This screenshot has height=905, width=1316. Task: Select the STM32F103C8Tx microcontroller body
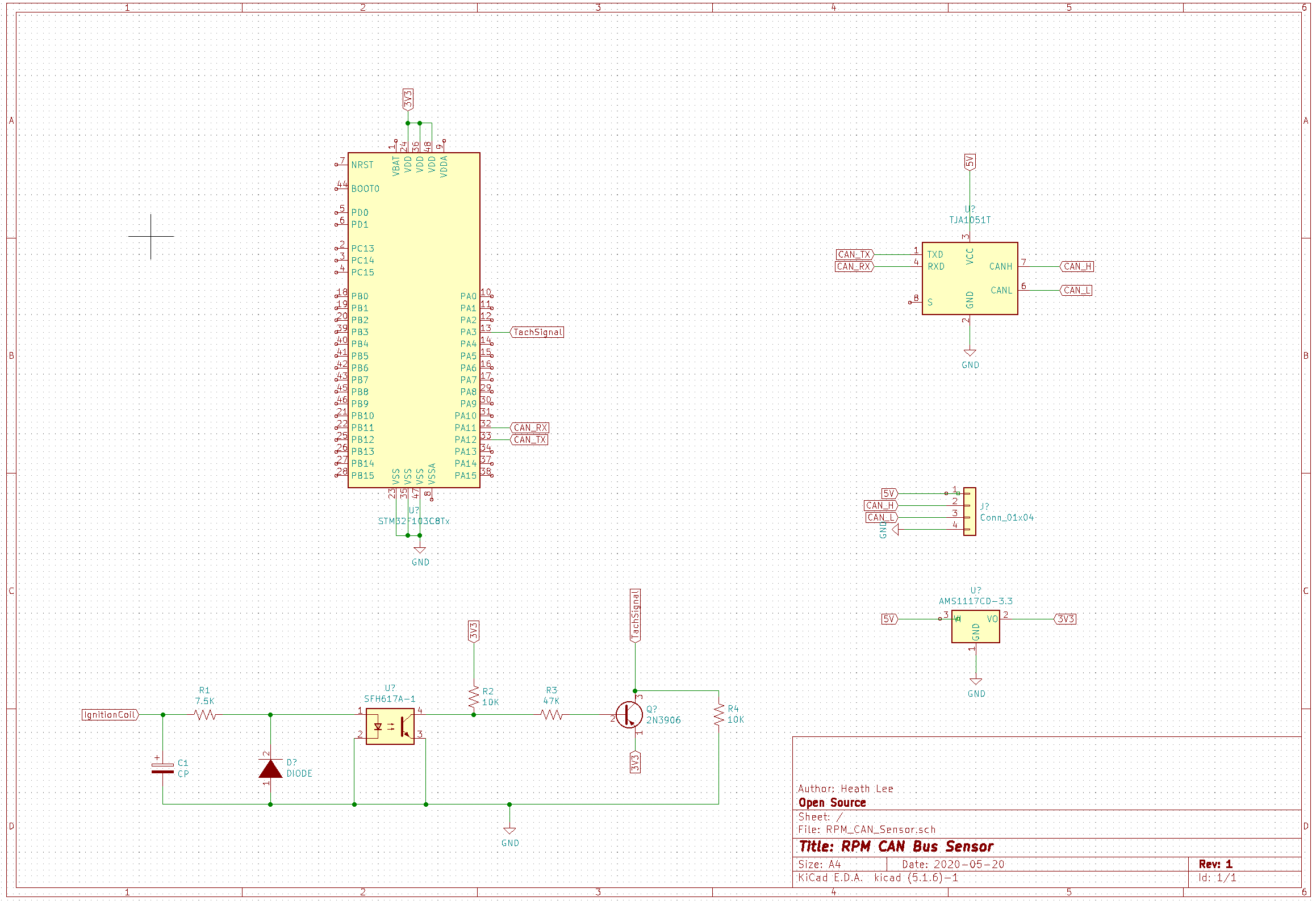pyautogui.click(x=413, y=320)
